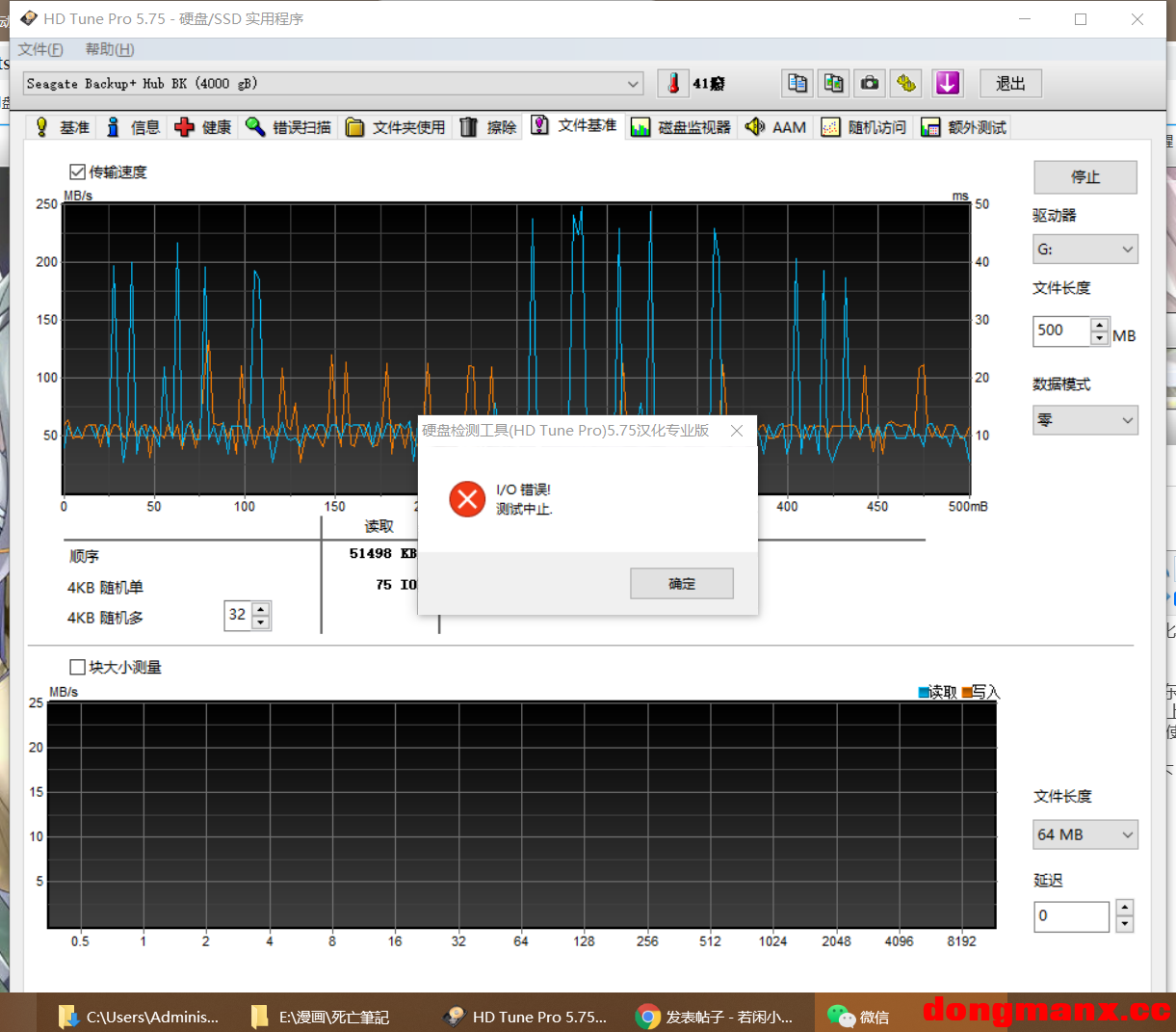Click the screenshot camera icon in toolbar
Viewport: 1176px width, 1032px height.
point(870,84)
